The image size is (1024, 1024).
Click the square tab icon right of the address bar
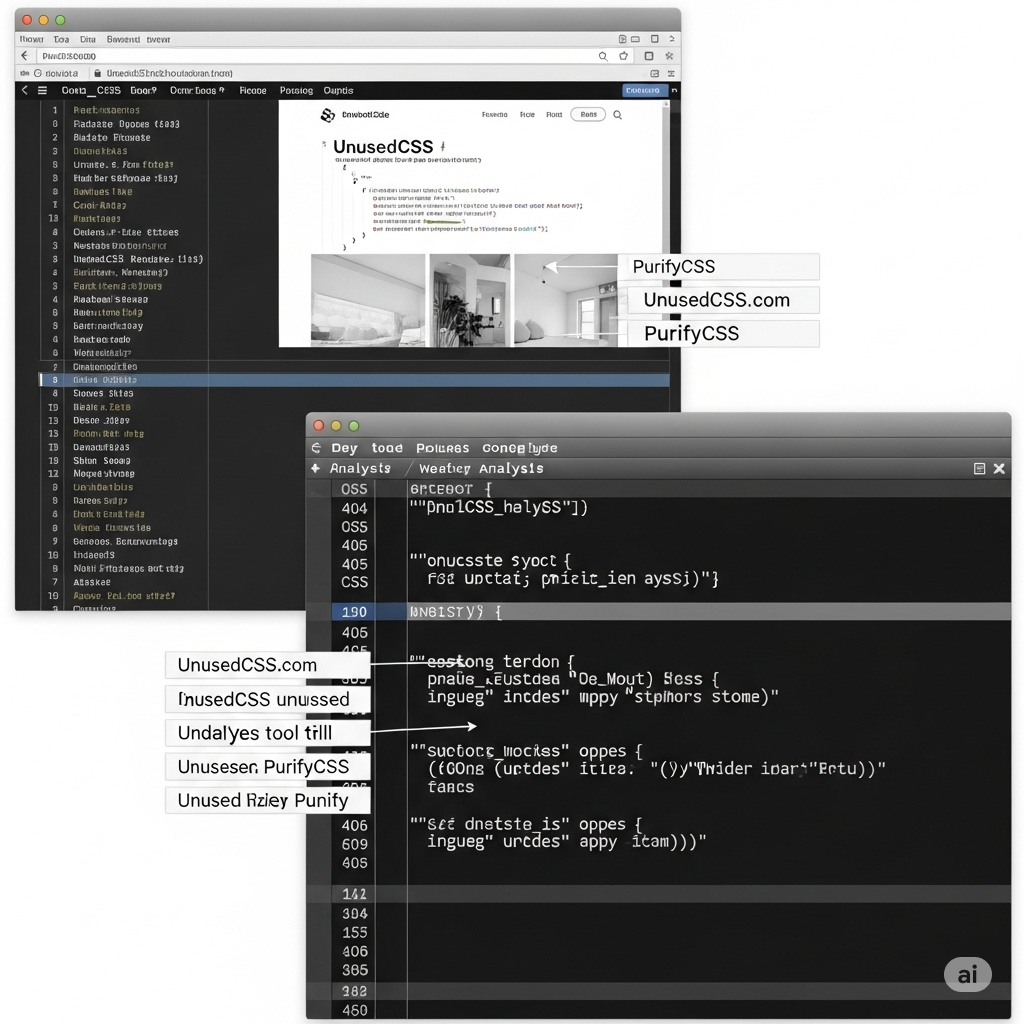pos(648,56)
